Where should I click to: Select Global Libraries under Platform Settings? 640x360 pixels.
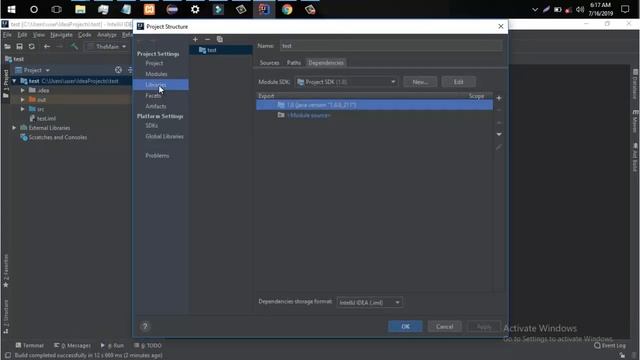[x=164, y=136]
